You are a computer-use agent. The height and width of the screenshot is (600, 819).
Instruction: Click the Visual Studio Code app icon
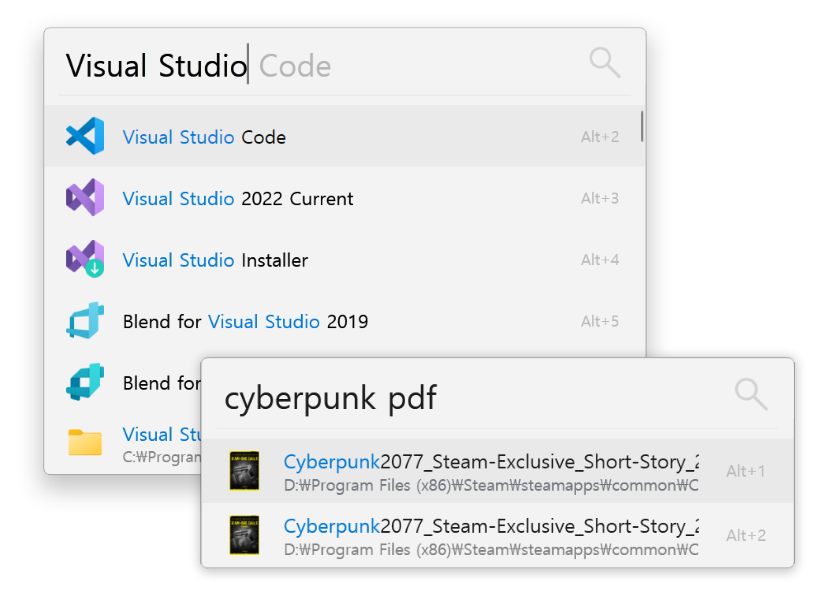tap(85, 136)
